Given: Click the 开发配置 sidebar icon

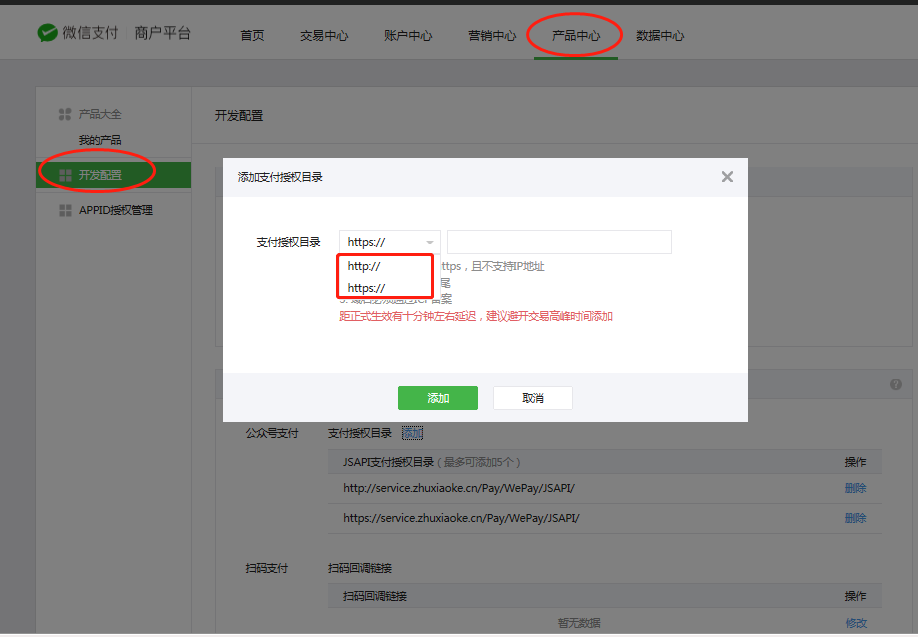Looking at the screenshot, I should (66, 174).
